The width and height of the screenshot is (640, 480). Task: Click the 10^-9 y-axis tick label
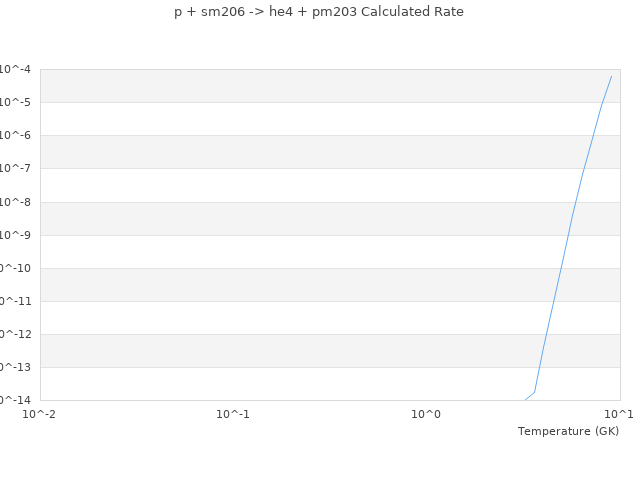[14, 235]
